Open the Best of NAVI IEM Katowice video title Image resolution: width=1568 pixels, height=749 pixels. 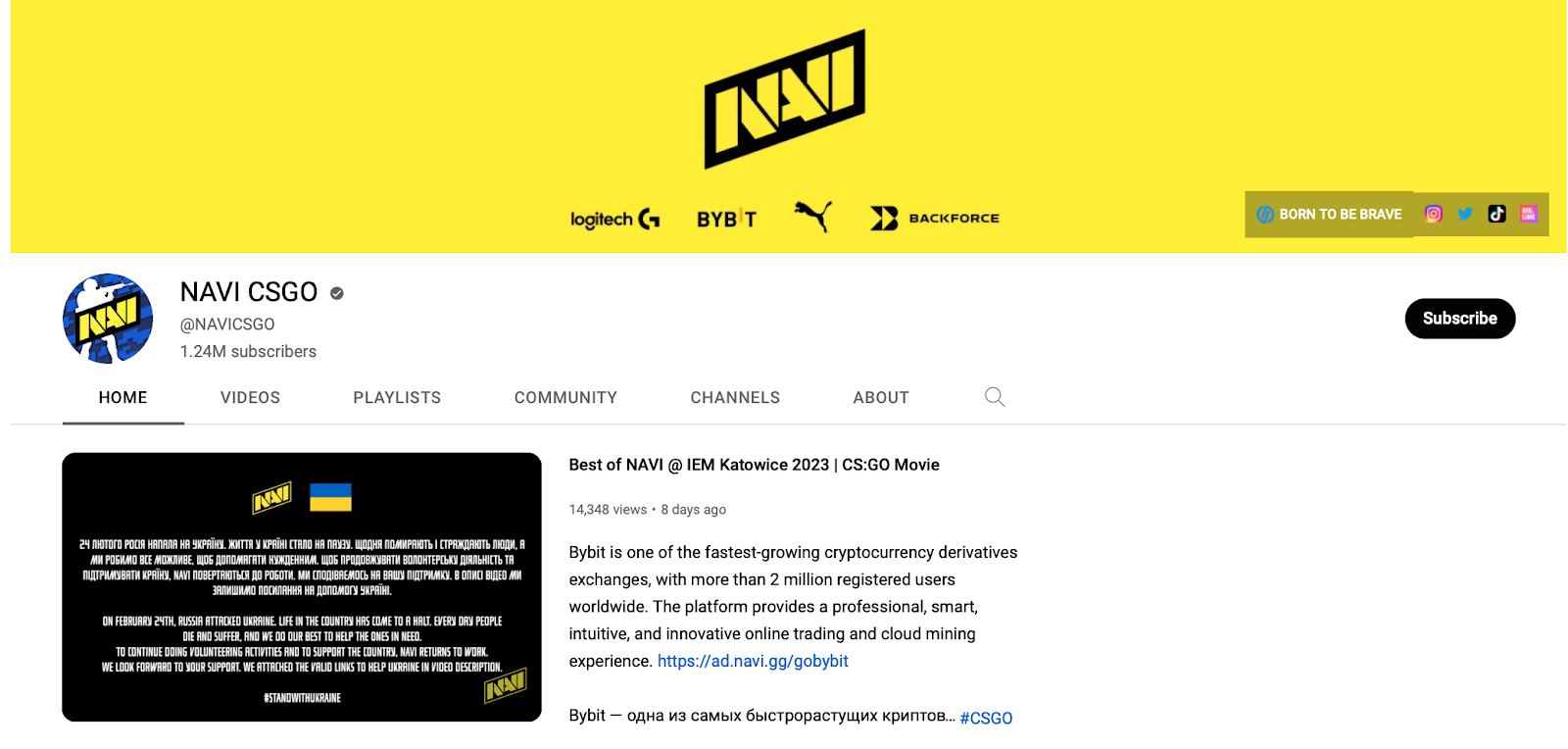pos(755,465)
